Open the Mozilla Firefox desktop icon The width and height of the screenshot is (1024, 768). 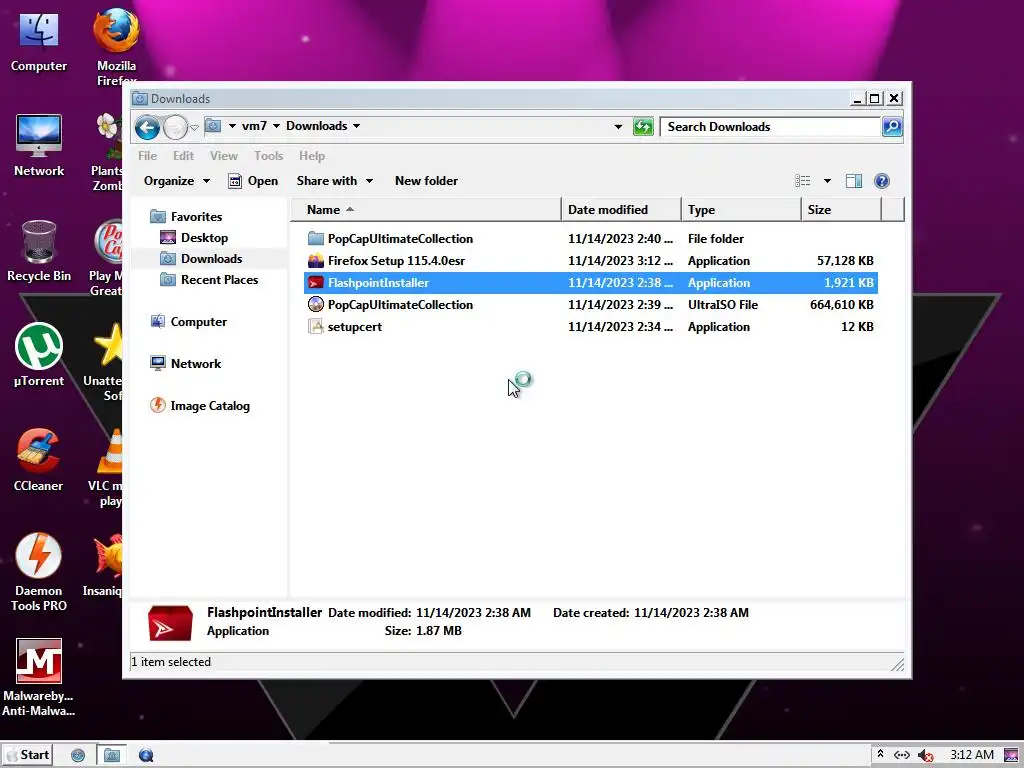[116, 47]
